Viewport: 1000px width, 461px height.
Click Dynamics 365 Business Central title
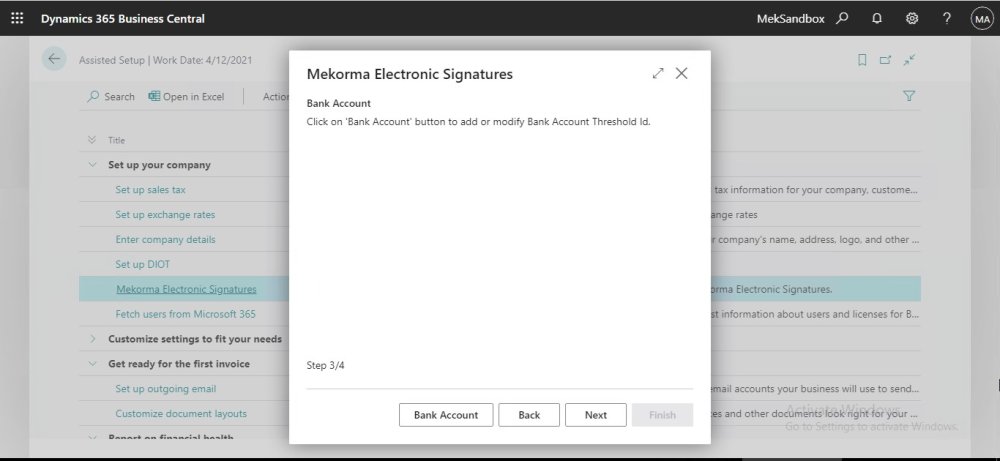click(x=123, y=18)
